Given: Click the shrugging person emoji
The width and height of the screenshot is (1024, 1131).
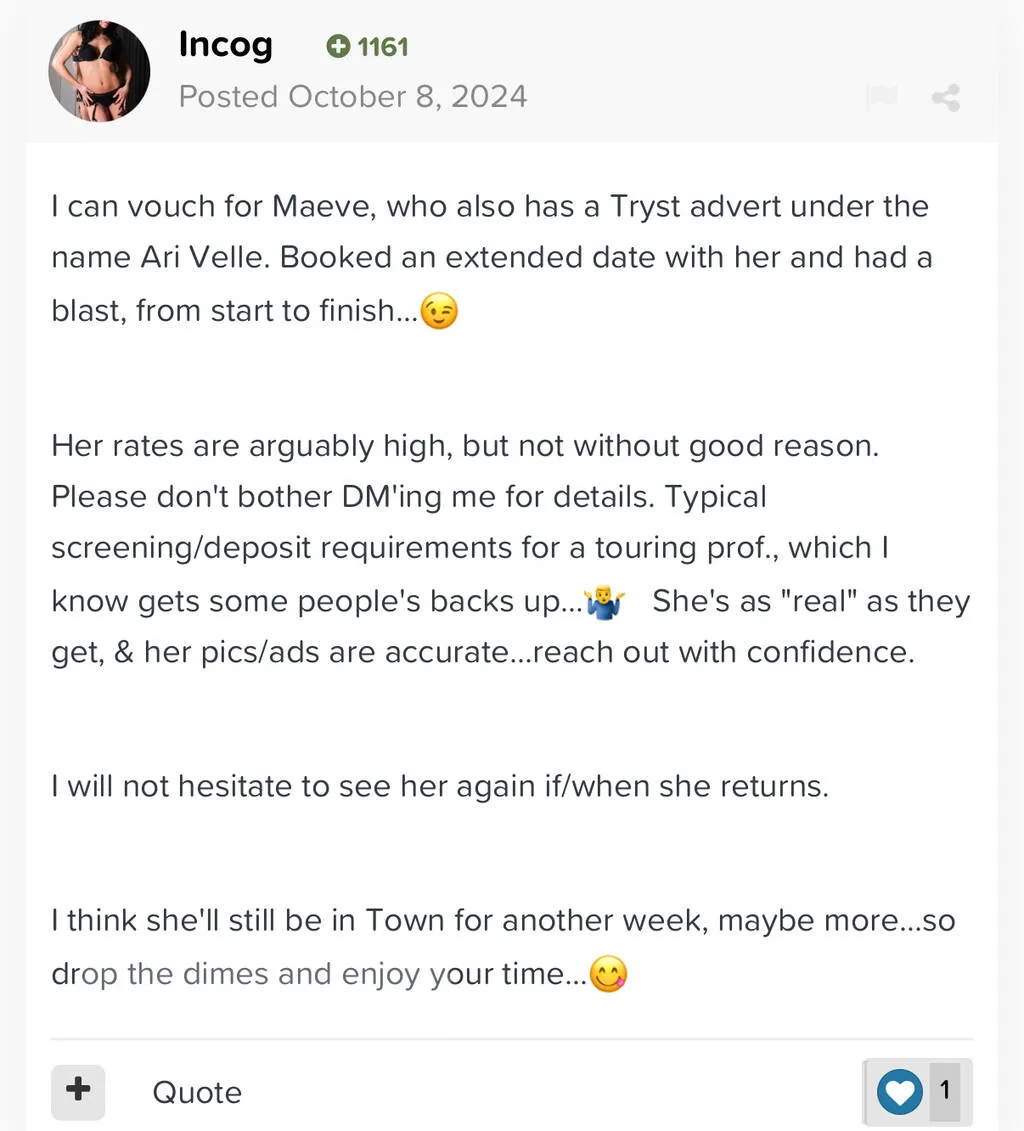Looking at the screenshot, I should point(603,602).
